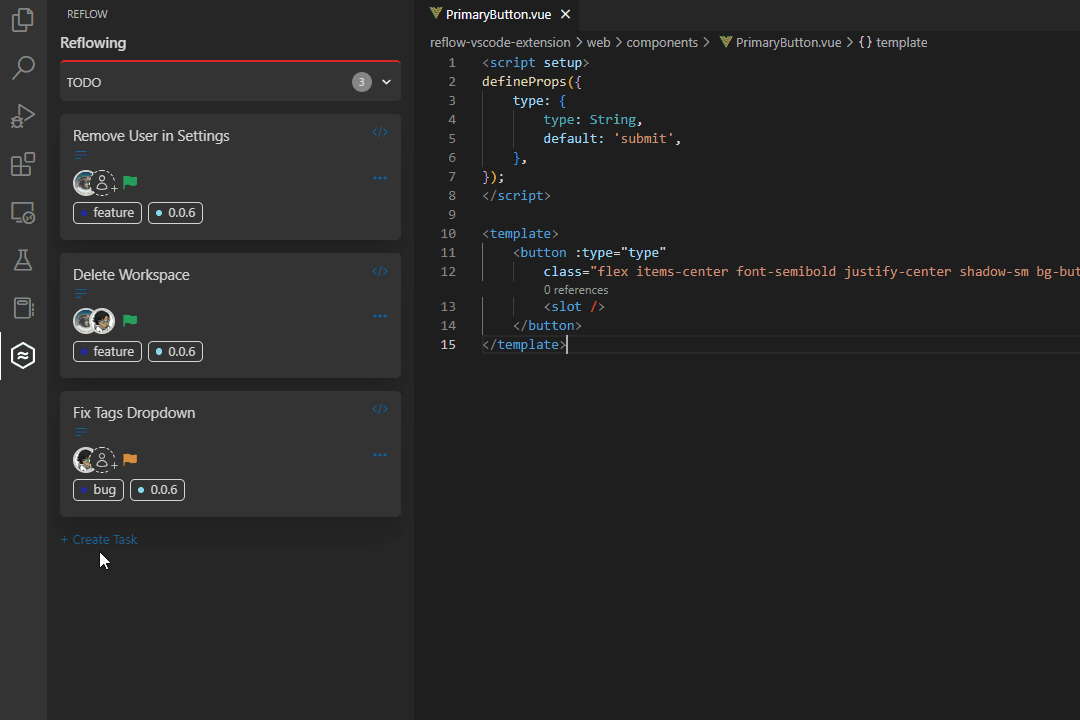Screen dimensions: 1080x720
Task: Open the Reflow hexagon sidebar icon
Action: click(22, 355)
